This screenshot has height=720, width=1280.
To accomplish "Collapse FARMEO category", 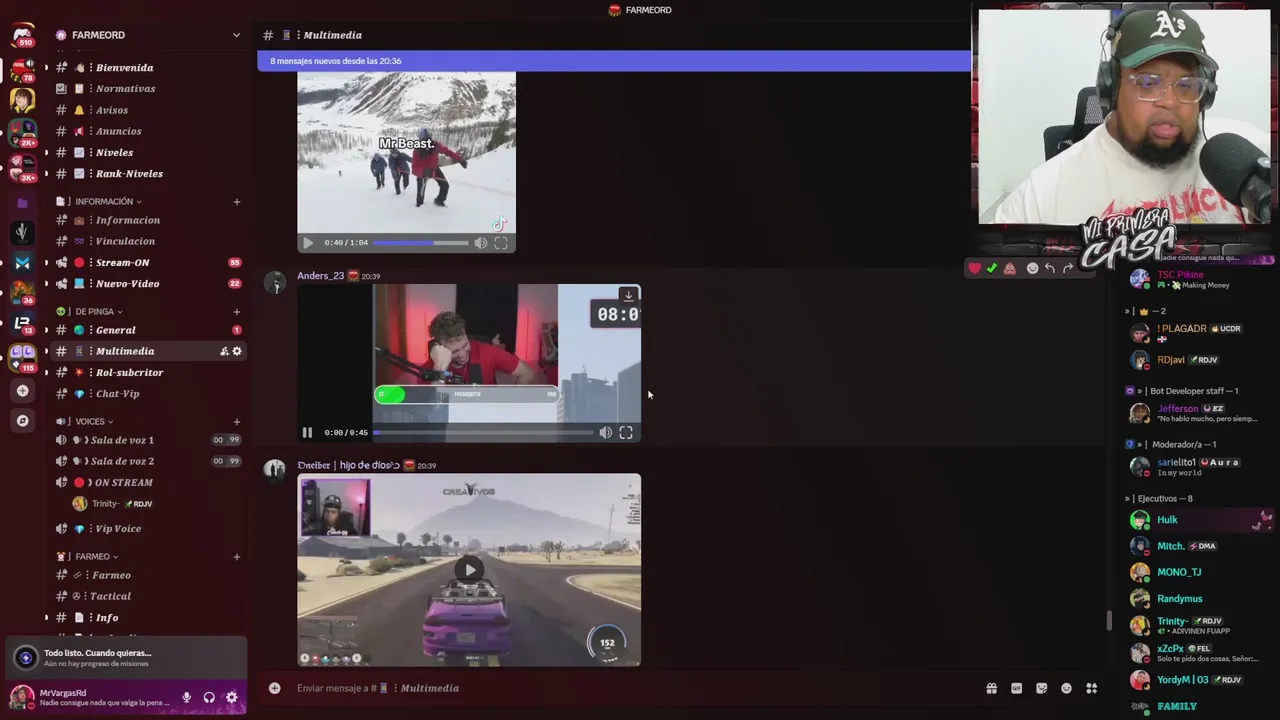I will pyautogui.click(x=93, y=557).
